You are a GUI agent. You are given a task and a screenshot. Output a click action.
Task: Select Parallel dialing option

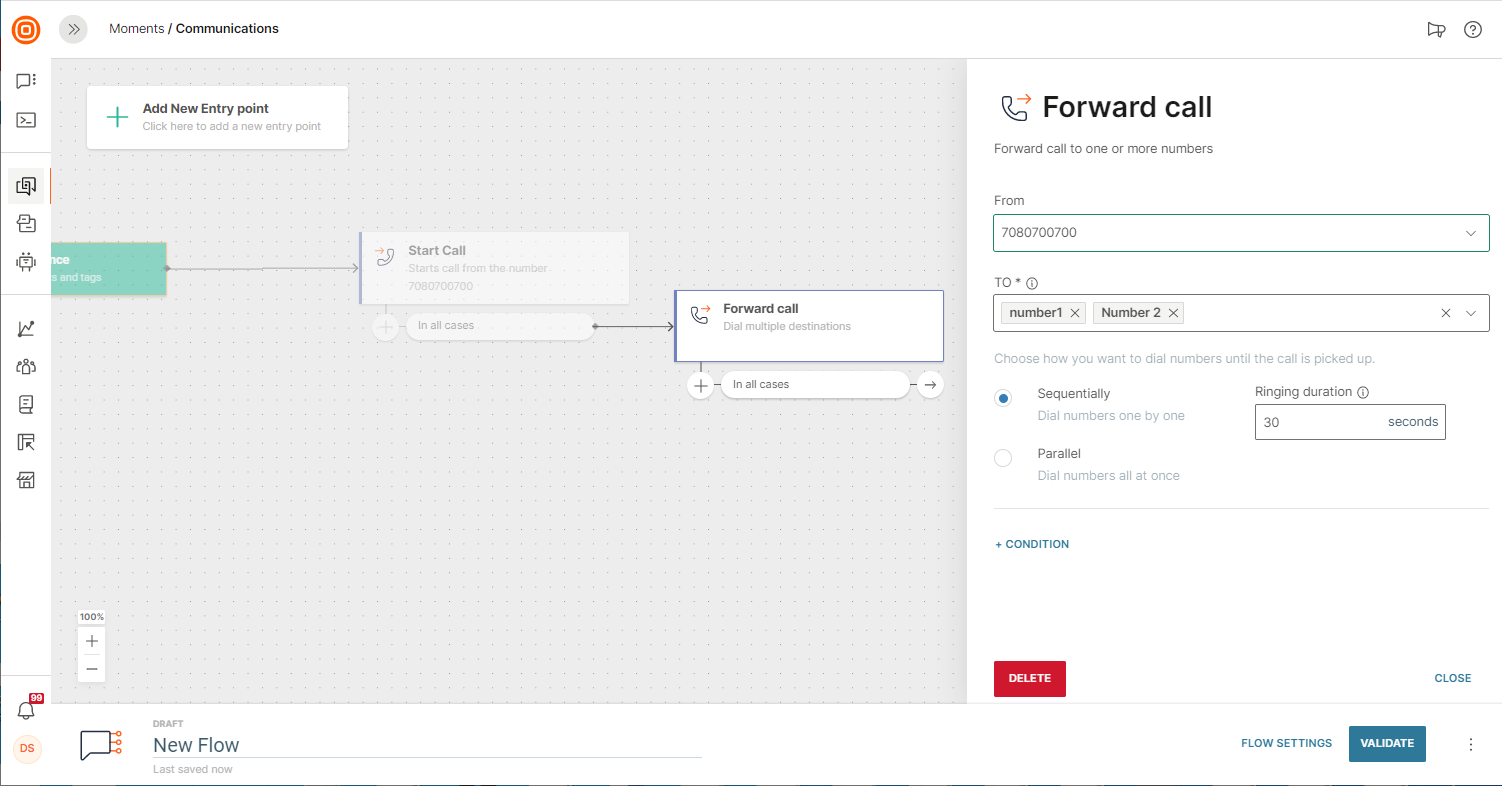pos(1003,458)
